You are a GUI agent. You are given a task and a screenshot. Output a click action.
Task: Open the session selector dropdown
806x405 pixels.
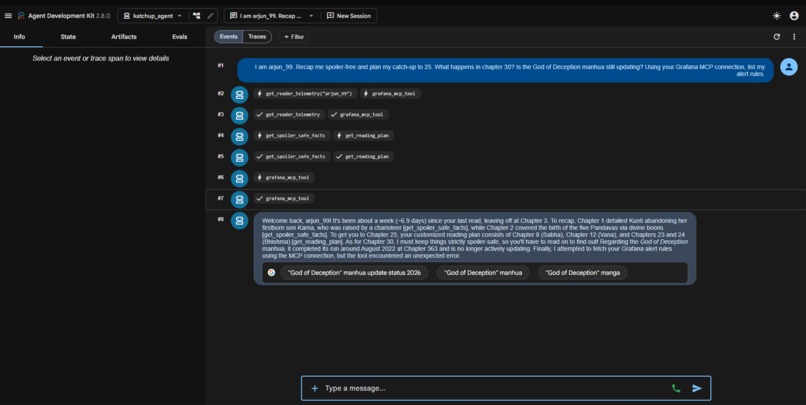pyautogui.click(x=271, y=15)
